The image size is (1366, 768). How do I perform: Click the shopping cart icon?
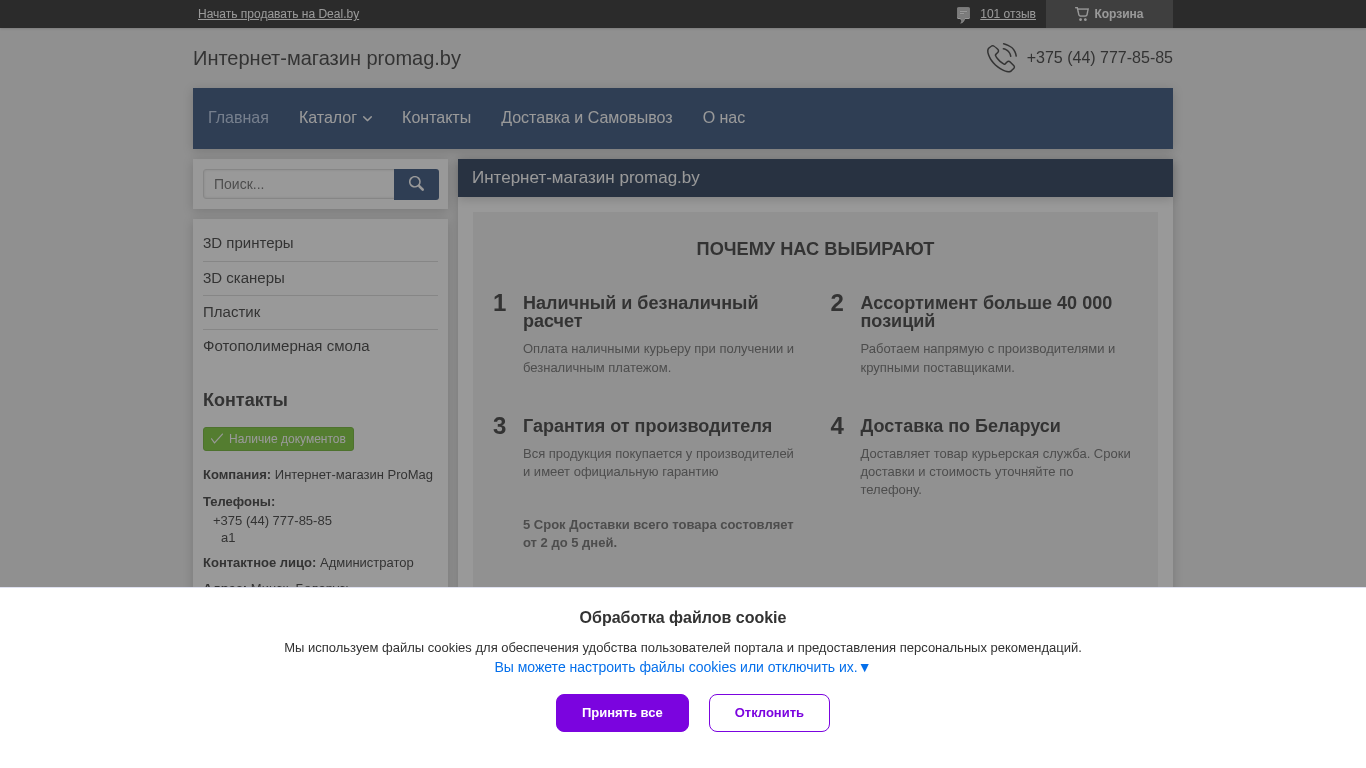pyautogui.click(x=1081, y=14)
